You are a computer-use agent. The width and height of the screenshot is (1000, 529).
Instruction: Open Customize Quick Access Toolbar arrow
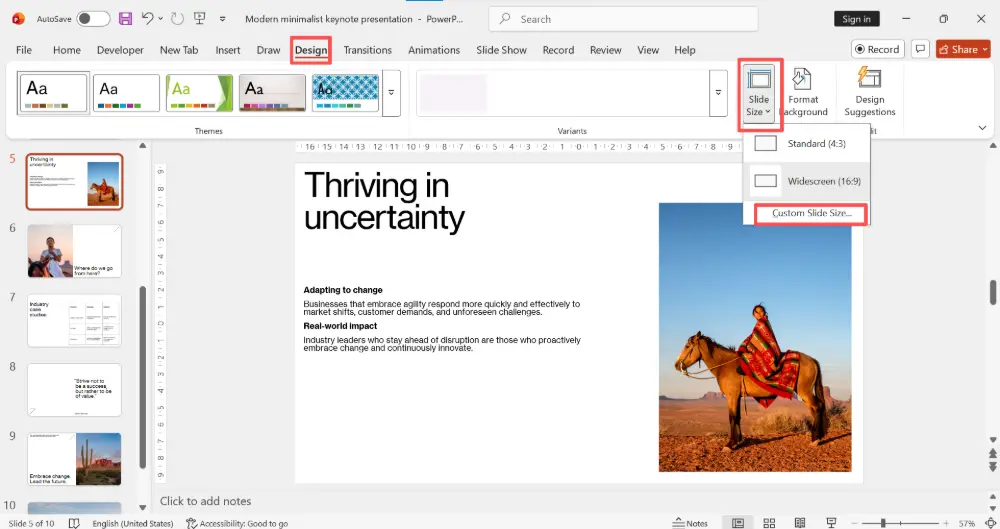coord(223,19)
